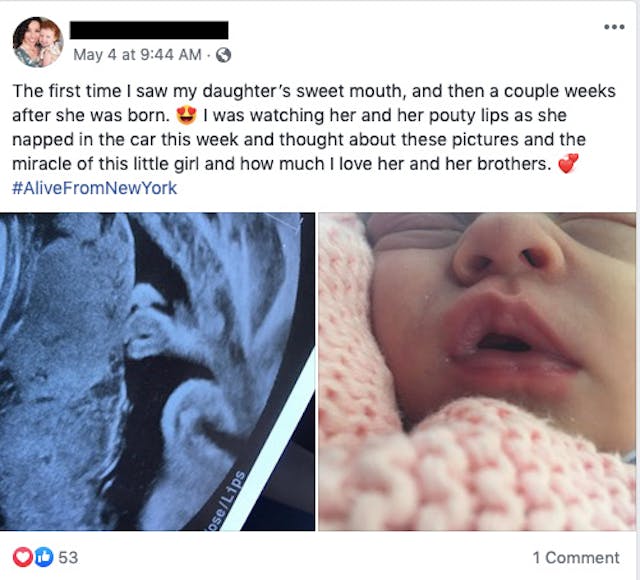Image resolution: width=640 pixels, height=580 pixels.
Task: Click the redacted author name
Action: (148, 30)
